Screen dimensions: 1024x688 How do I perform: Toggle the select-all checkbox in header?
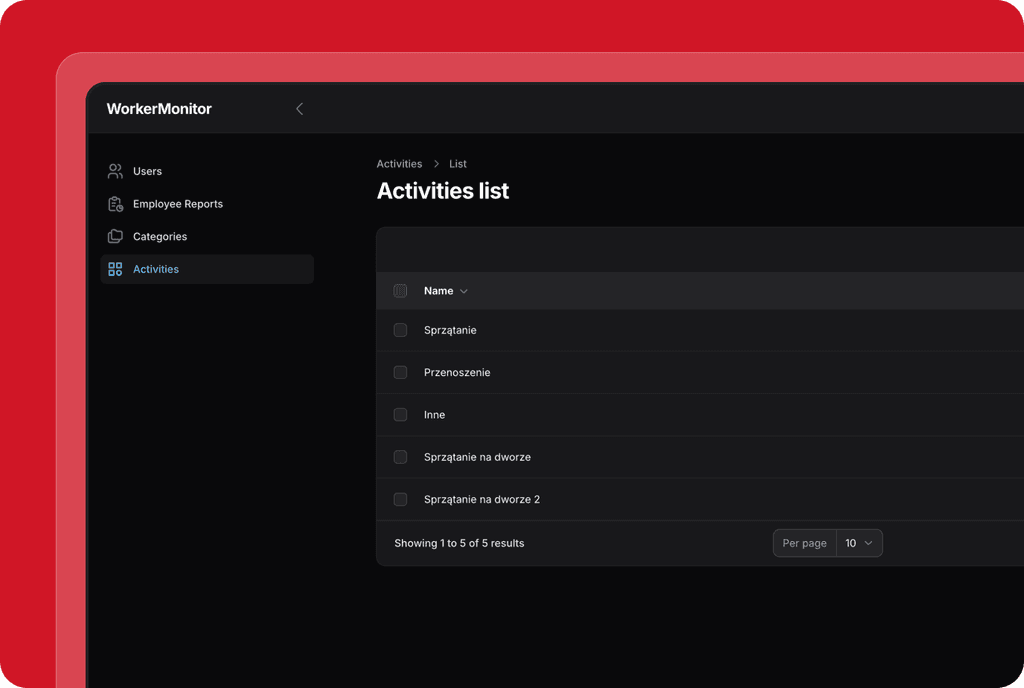pos(400,290)
